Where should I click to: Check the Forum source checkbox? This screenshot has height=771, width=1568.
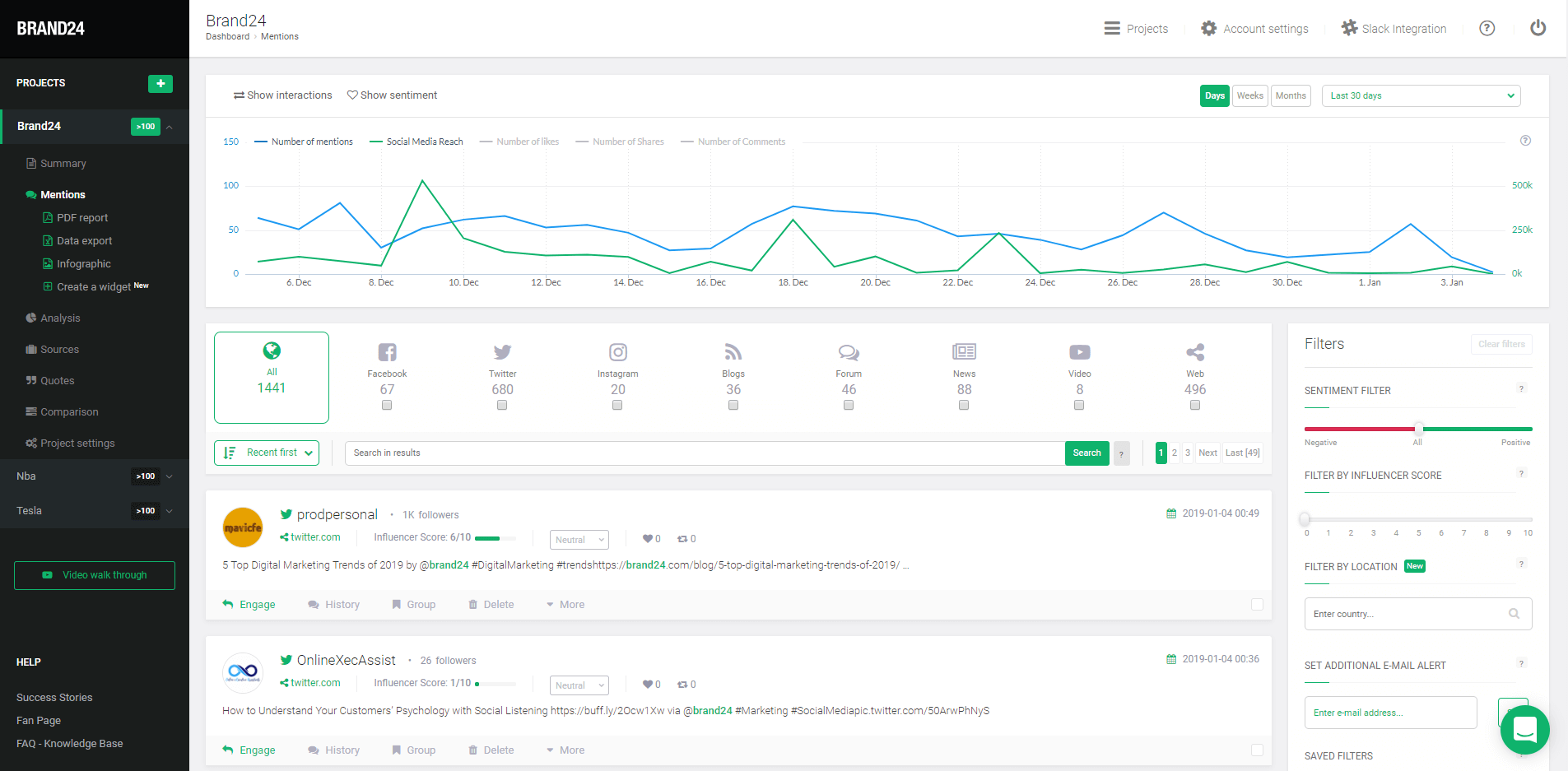click(x=849, y=405)
